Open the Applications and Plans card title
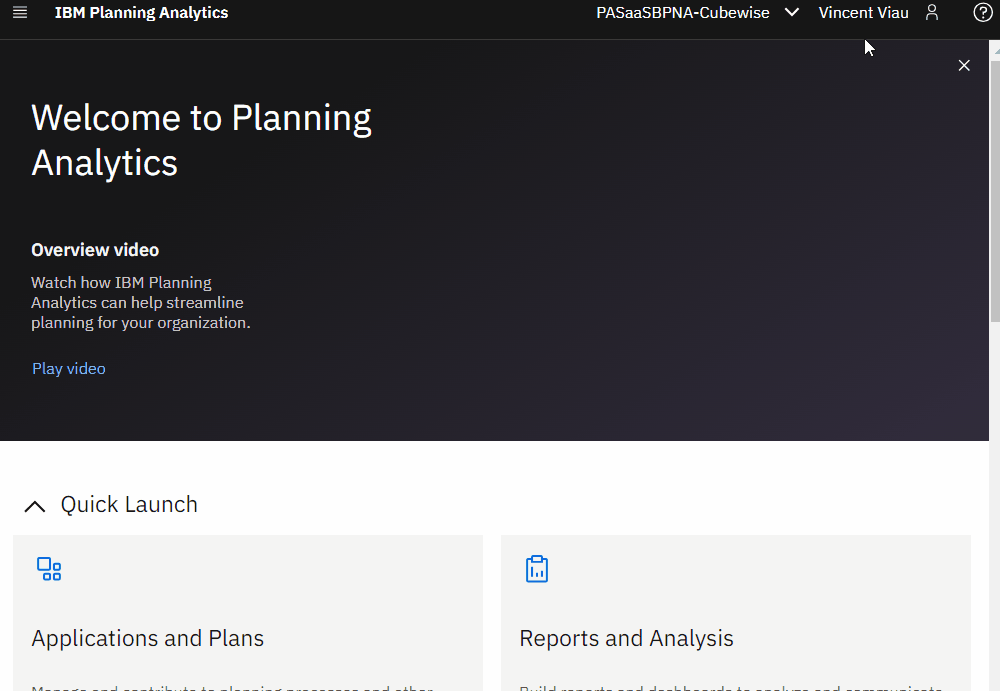This screenshot has width=1000, height=691. (x=147, y=639)
